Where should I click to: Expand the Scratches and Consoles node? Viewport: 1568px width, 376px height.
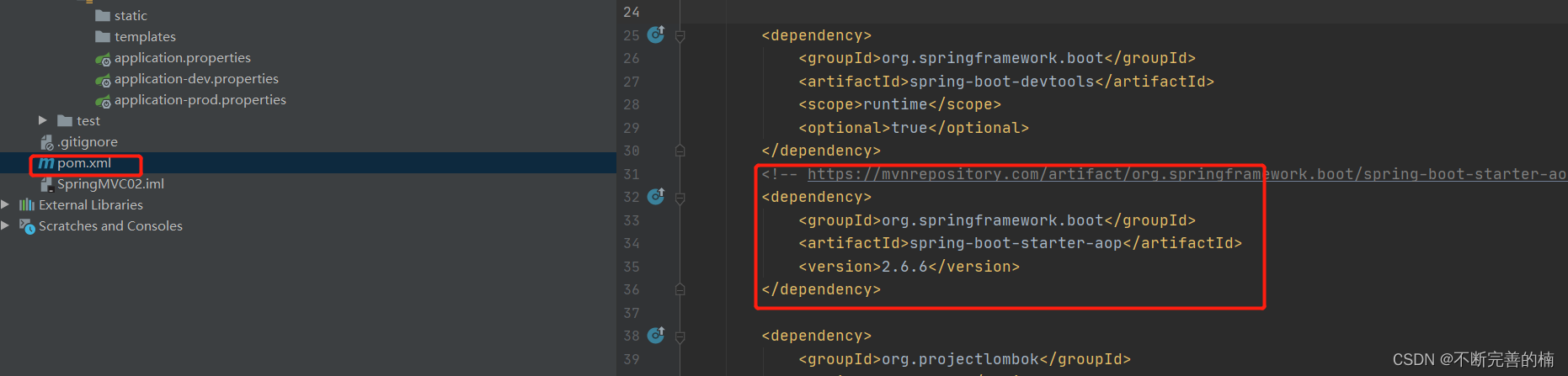click(5, 225)
